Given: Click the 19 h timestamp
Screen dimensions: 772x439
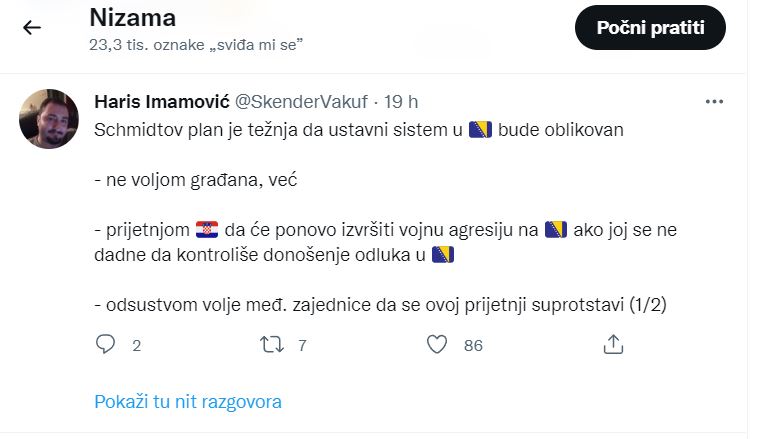Looking at the screenshot, I should [400, 102].
